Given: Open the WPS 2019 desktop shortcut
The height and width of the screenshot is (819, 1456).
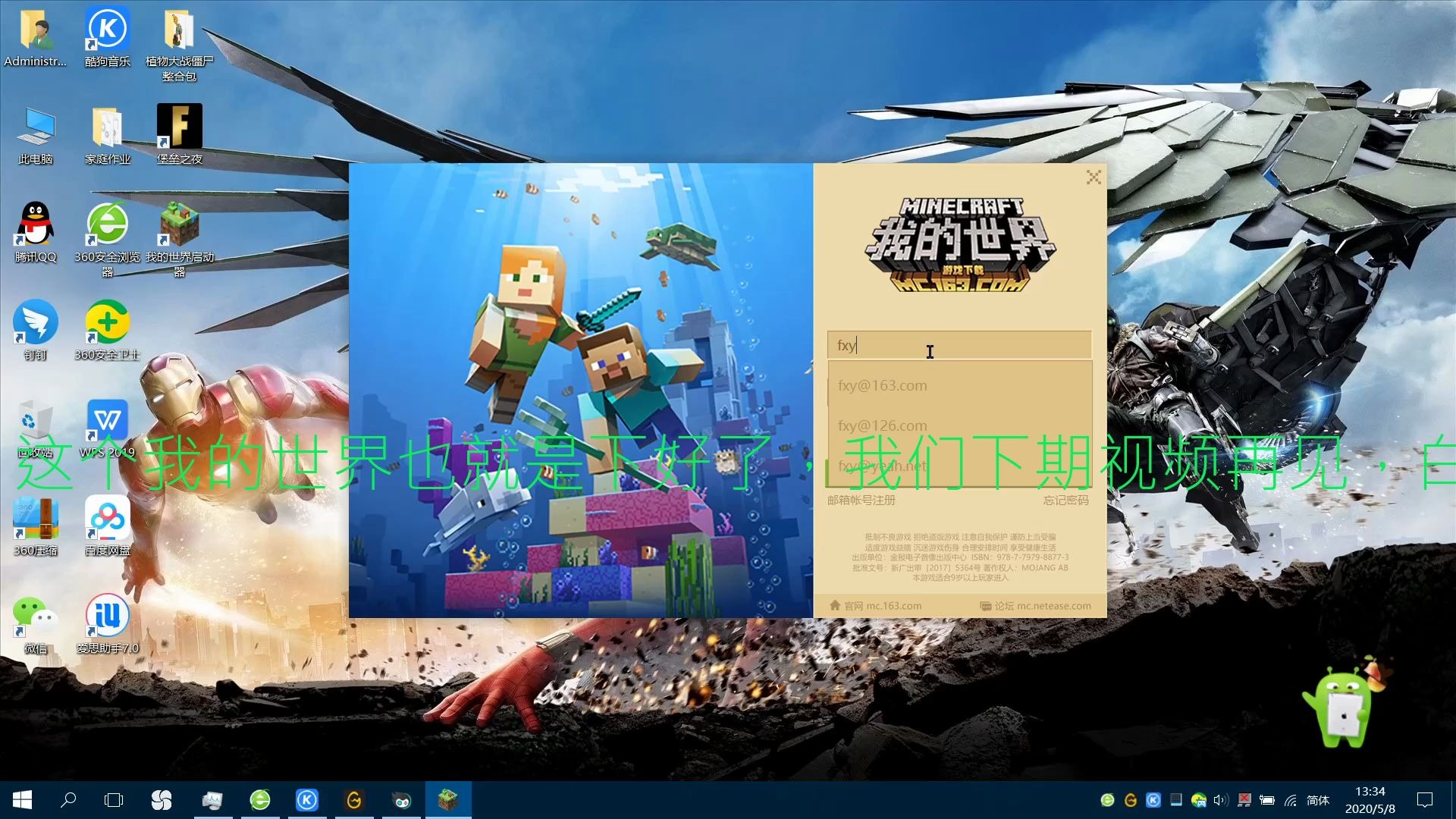Looking at the screenshot, I should pyautogui.click(x=108, y=429).
